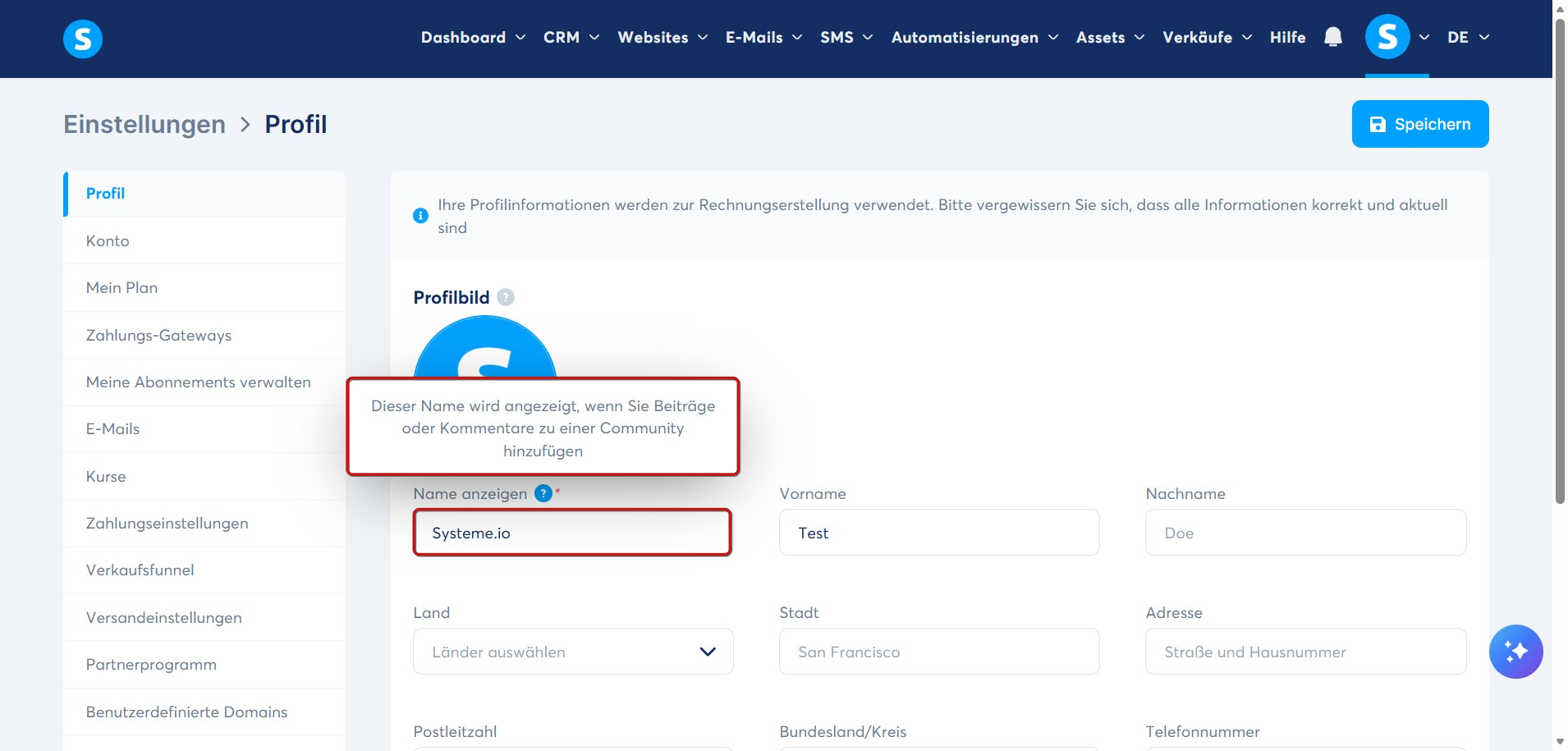Open Zahlungseinstellungen in the sidebar

[x=204, y=524]
